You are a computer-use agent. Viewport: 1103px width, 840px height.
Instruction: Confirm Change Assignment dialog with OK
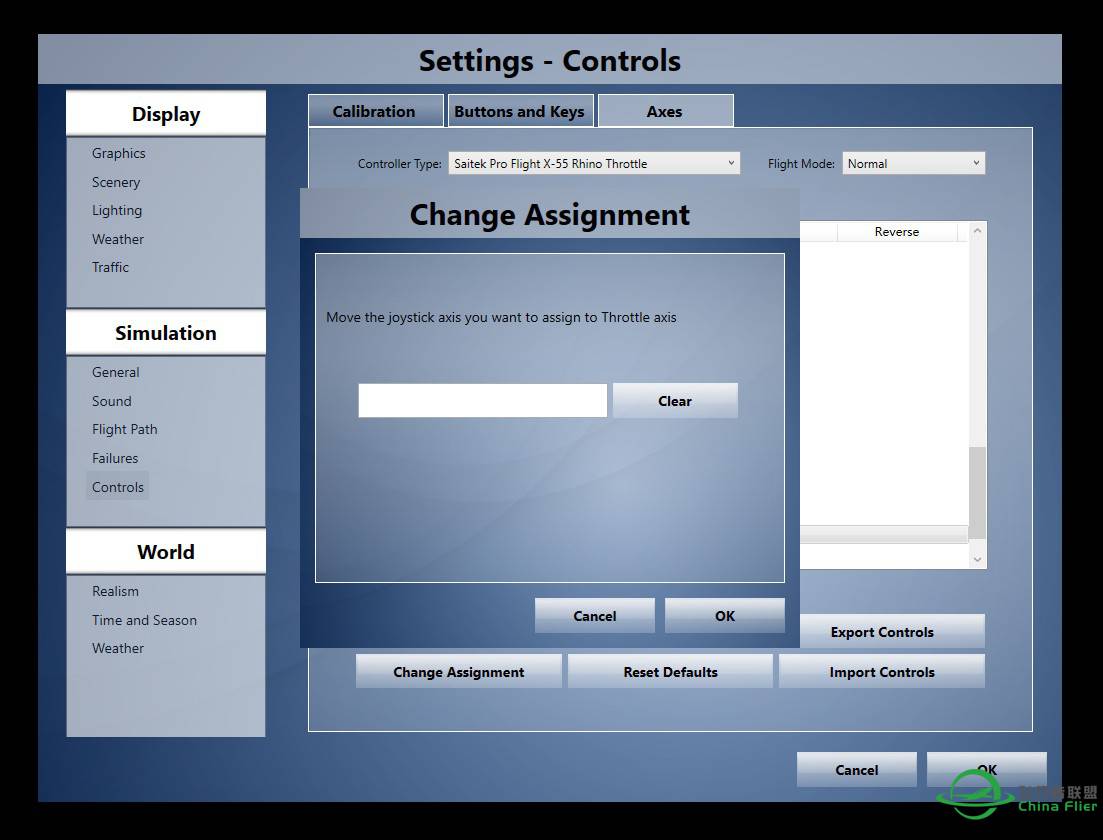pyautogui.click(x=725, y=616)
